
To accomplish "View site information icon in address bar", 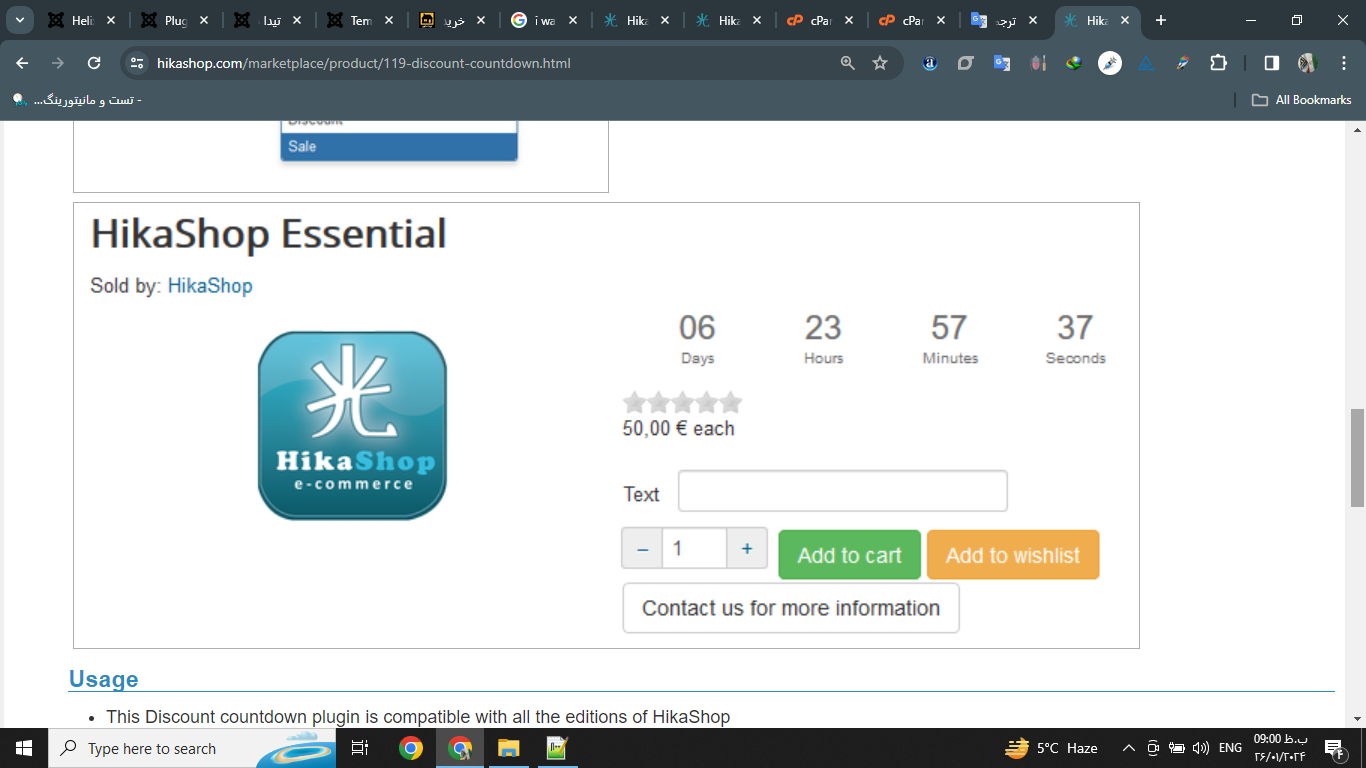I will (x=138, y=63).
